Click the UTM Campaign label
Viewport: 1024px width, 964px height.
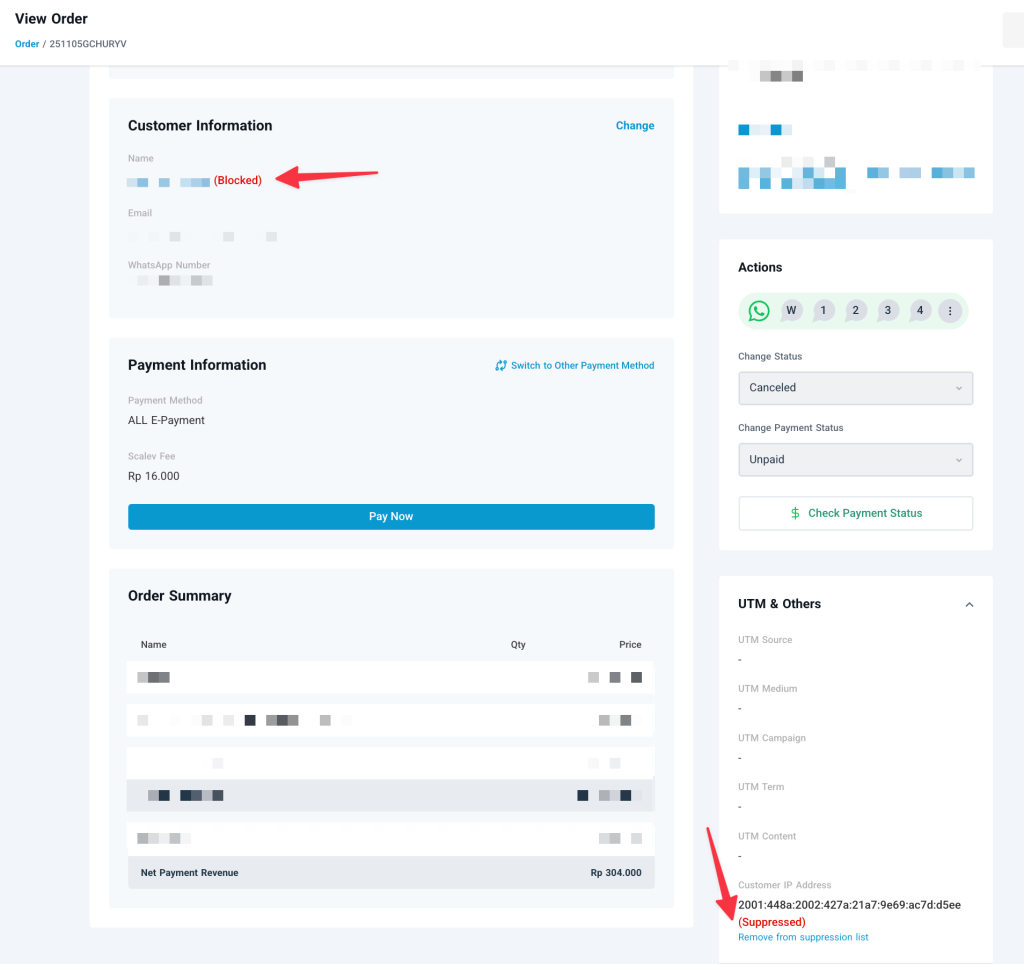pyautogui.click(x=772, y=738)
